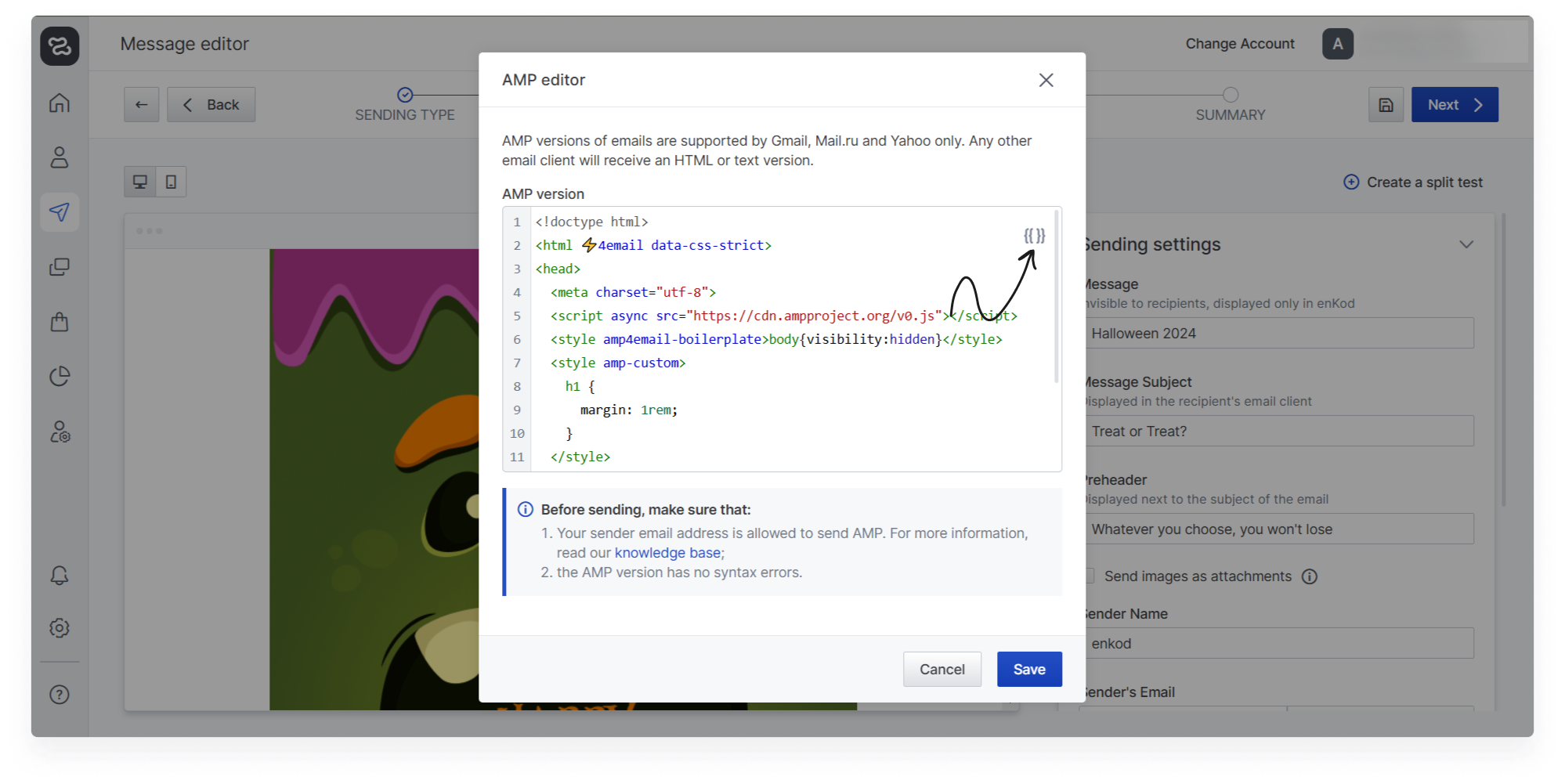This screenshot has height=784, width=1565.
Task: Open the contacts person icon in sidebar
Action: point(60,157)
